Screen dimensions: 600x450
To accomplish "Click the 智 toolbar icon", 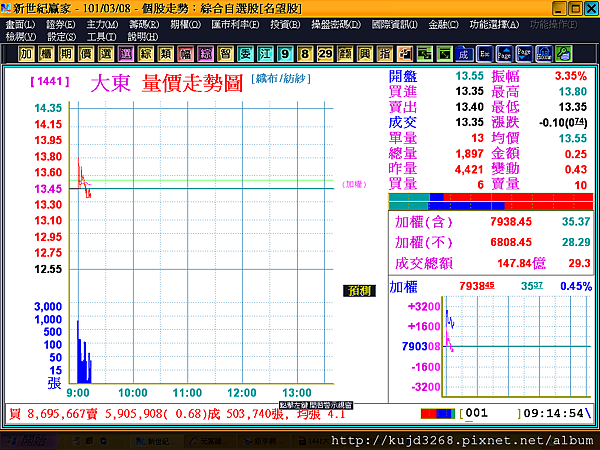I will tap(225, 54).
